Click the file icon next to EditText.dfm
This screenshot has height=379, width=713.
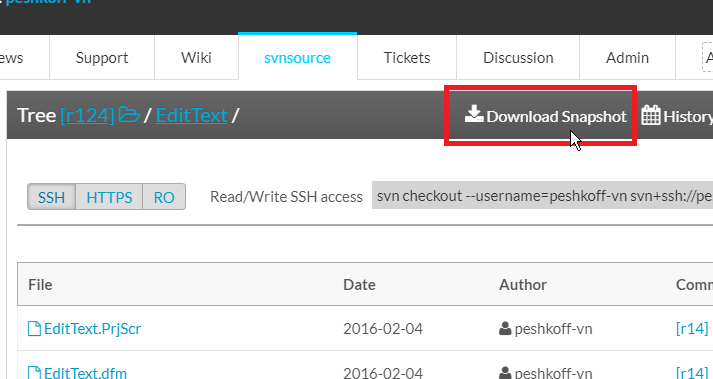(35, 373)
